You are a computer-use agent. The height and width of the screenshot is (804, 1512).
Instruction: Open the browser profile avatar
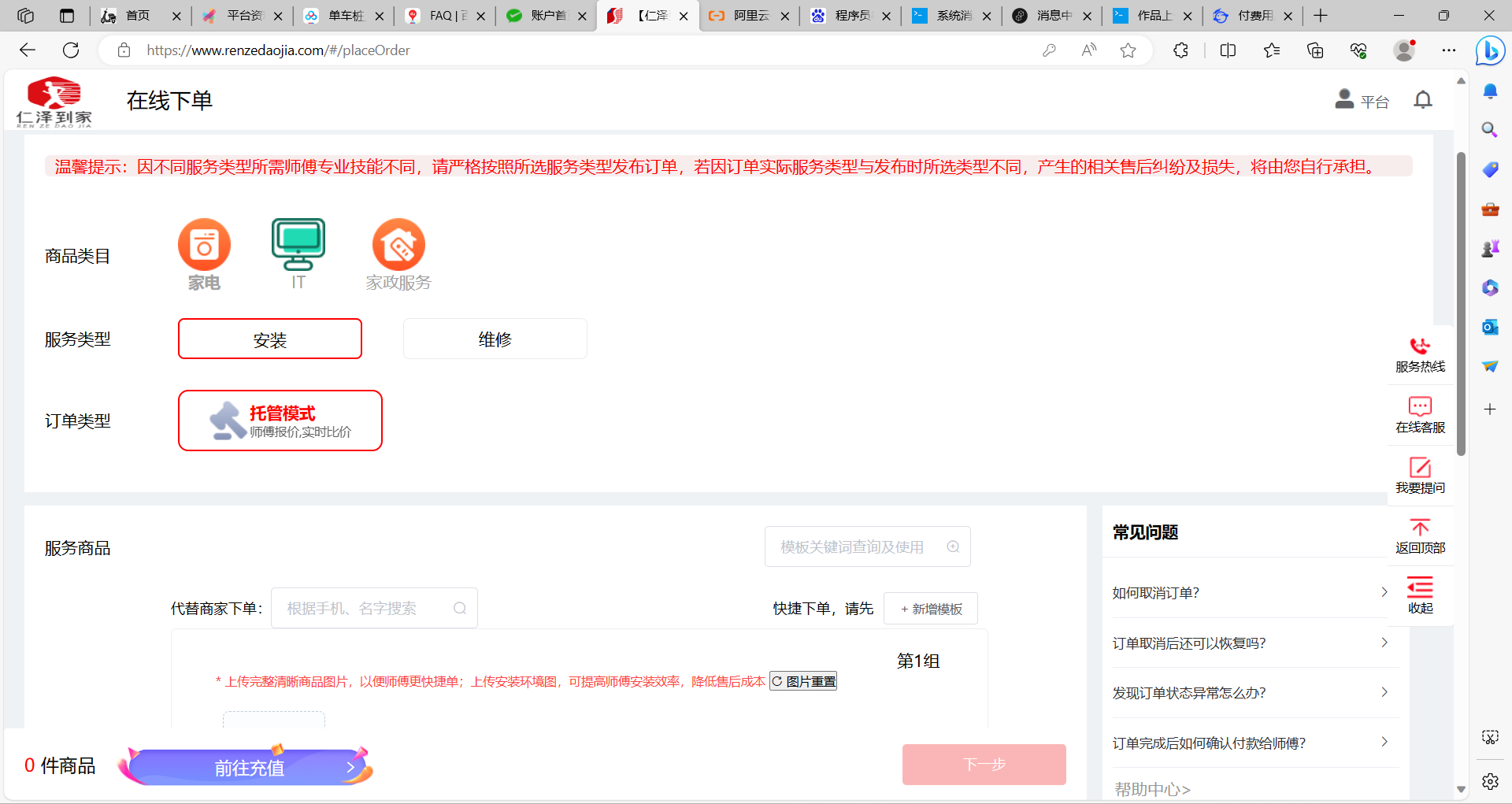tap(1404, 50)
